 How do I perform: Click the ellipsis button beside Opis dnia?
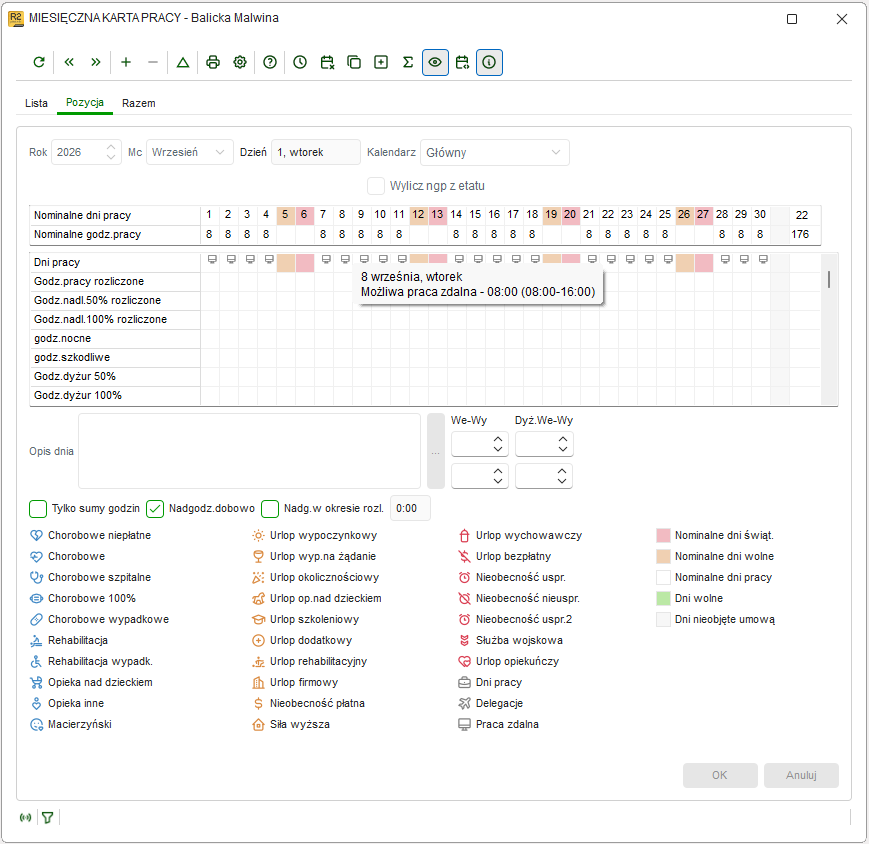pyautogui.click(x=436, y=451)
